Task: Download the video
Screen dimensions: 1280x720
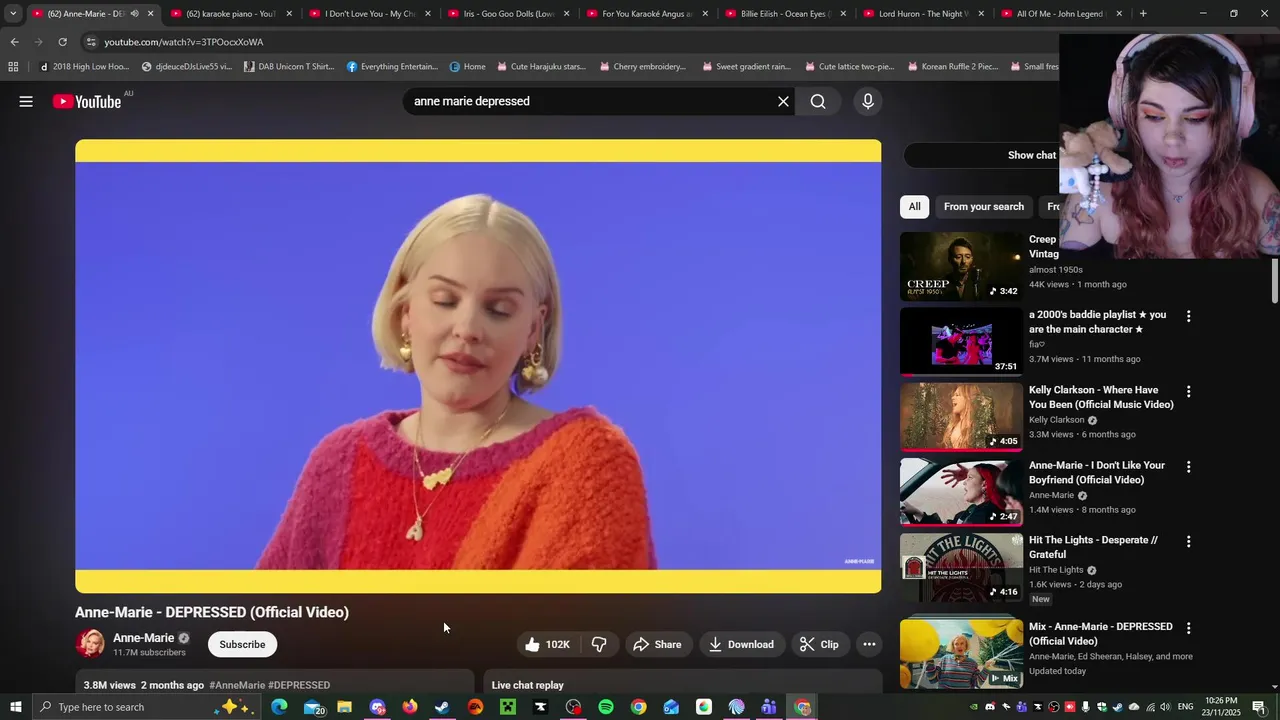Action: 741,644
